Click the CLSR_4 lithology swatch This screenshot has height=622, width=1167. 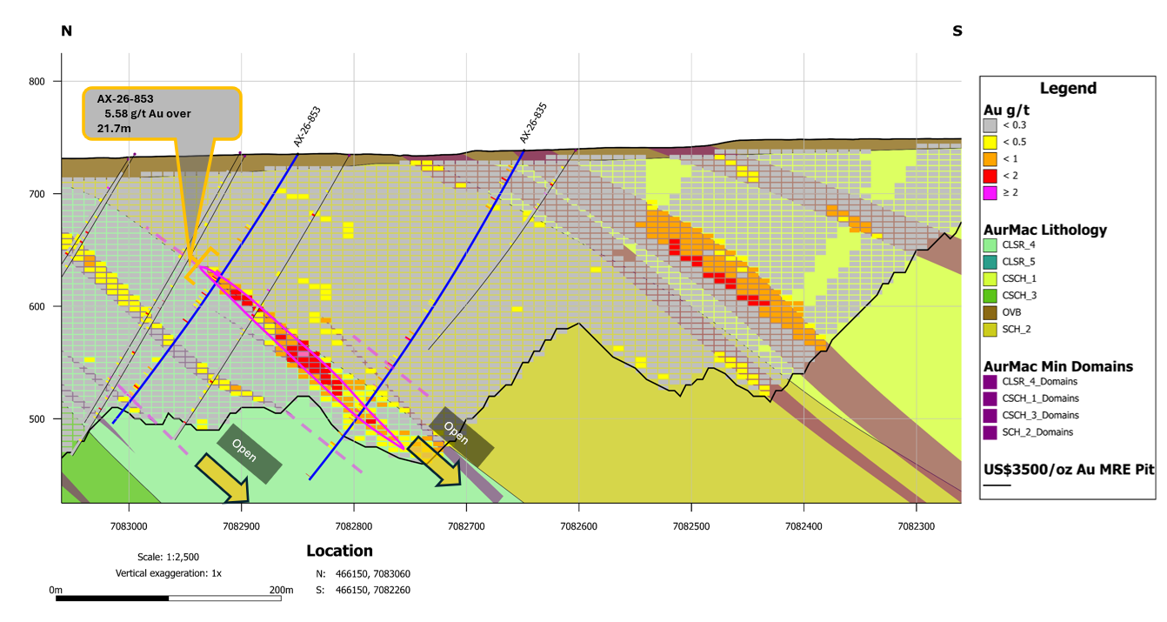pyautogui.click(x=990, y=245)
